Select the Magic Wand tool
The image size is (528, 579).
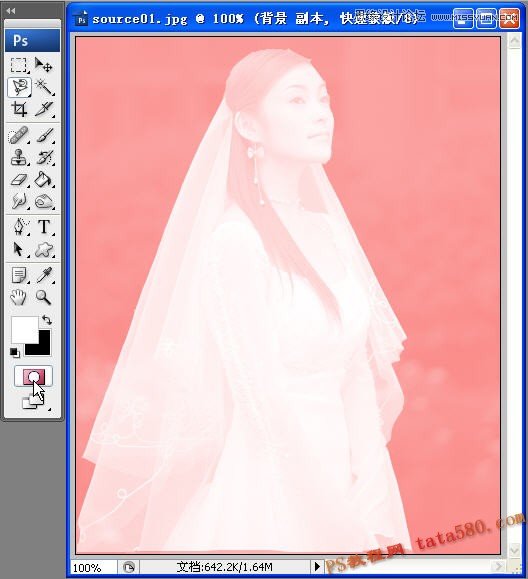pyautogui.click(x=44, y=87)
